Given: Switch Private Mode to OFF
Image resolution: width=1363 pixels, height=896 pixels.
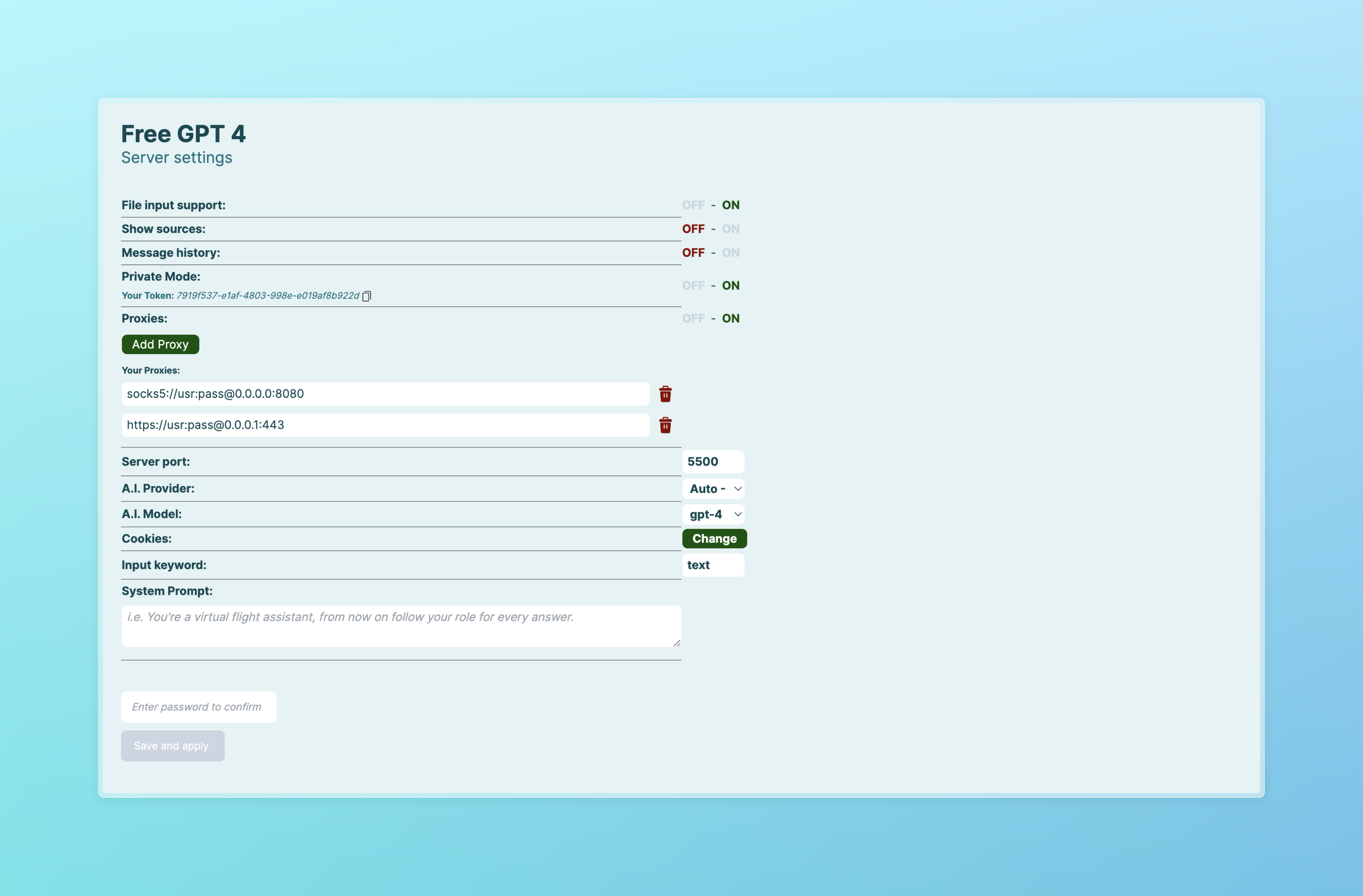Looking at the screenshot, I should pyautogui.click(x=693, y=286).
